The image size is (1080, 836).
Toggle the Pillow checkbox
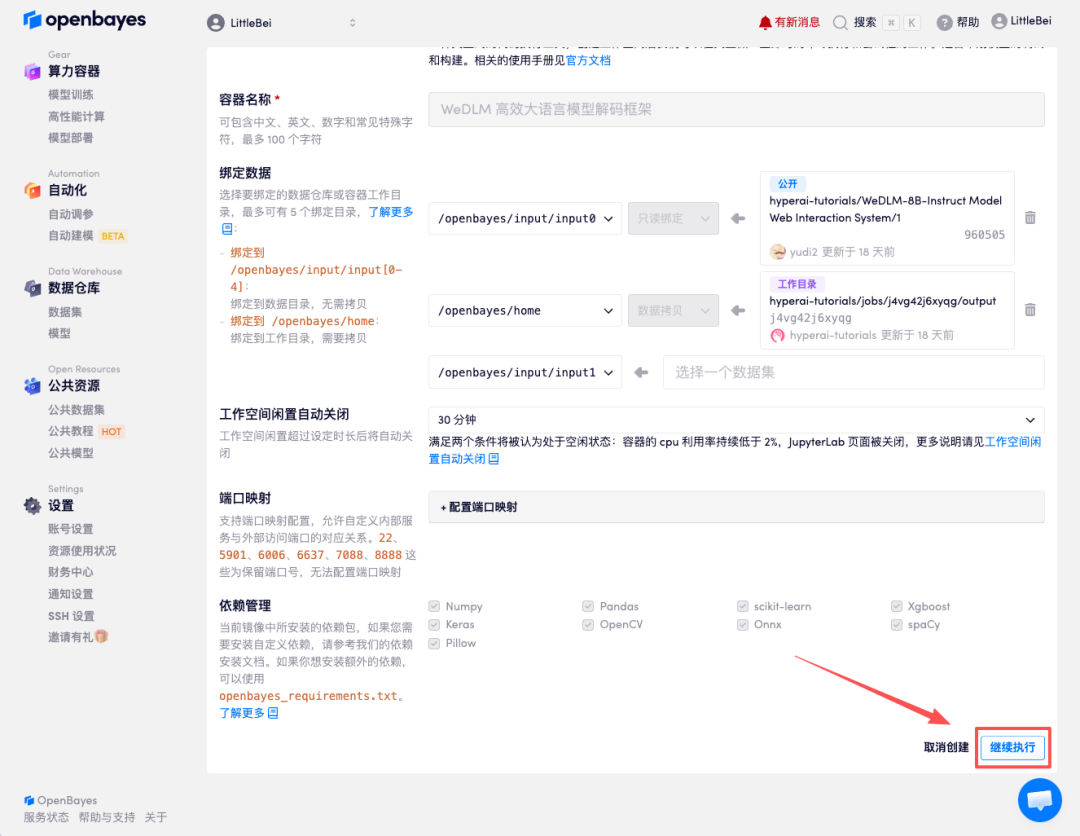434,643
